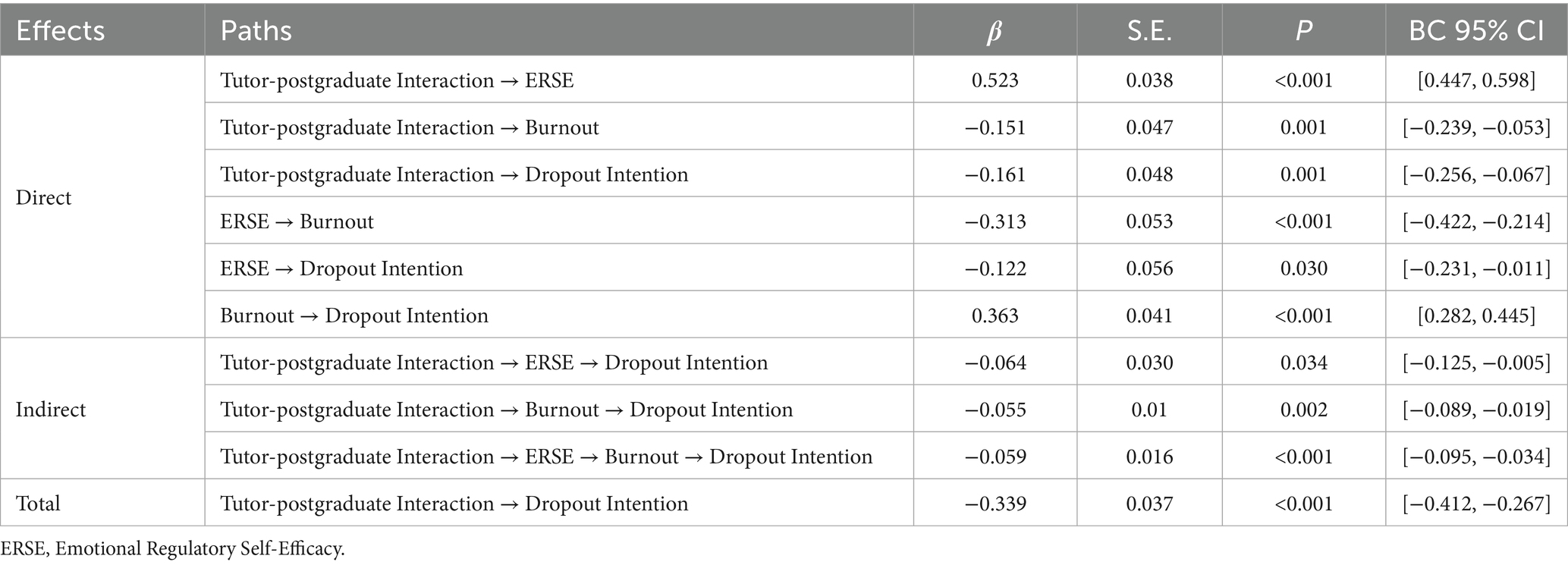This screenshot has height=565, width=1568.
Task: Click the Indirect effects row label
Action: 51,410
